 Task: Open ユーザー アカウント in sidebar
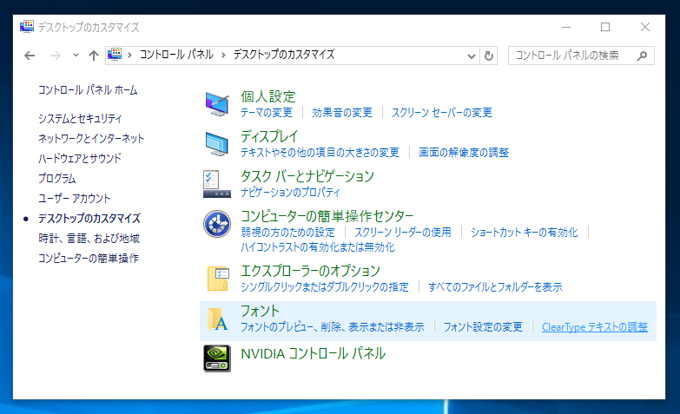coord(74,198)
